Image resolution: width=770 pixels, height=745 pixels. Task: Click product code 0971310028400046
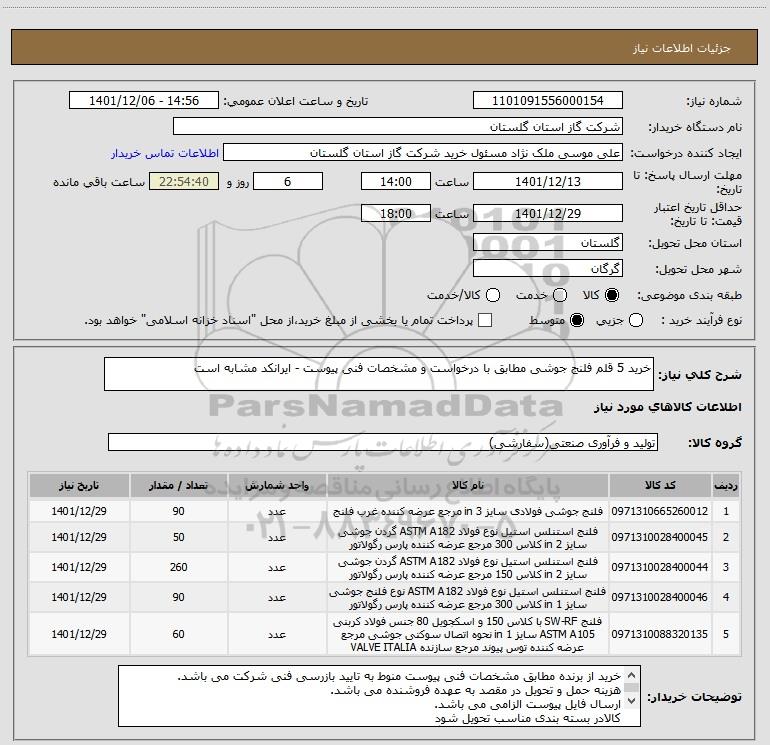660,597
